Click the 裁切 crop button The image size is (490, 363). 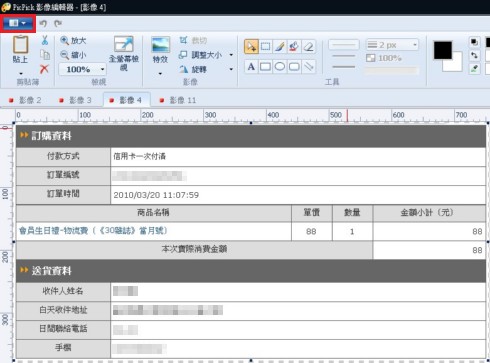point(193,40)
